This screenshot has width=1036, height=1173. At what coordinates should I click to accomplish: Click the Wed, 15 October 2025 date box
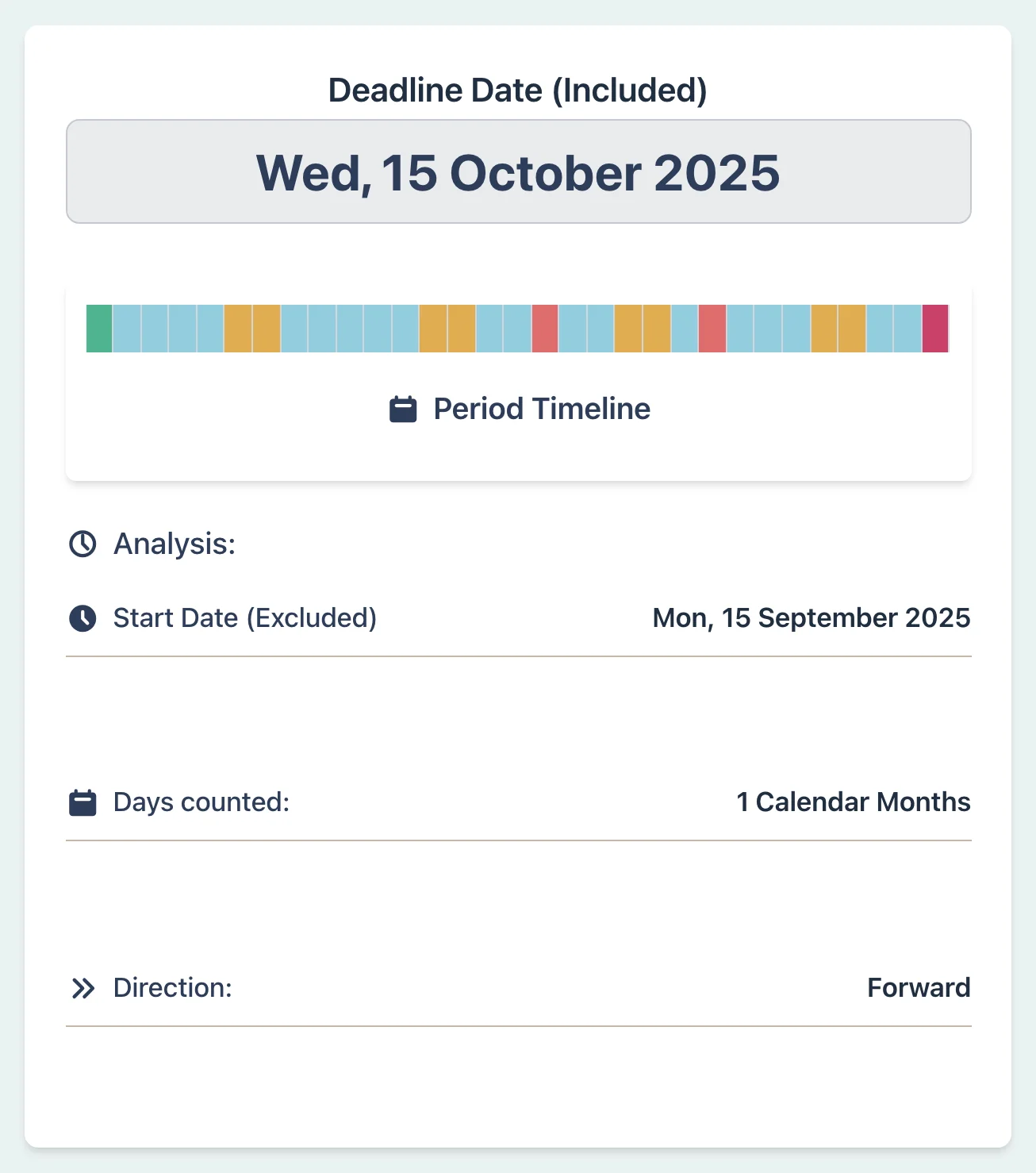pyautogui.click(x=518, y=172)
